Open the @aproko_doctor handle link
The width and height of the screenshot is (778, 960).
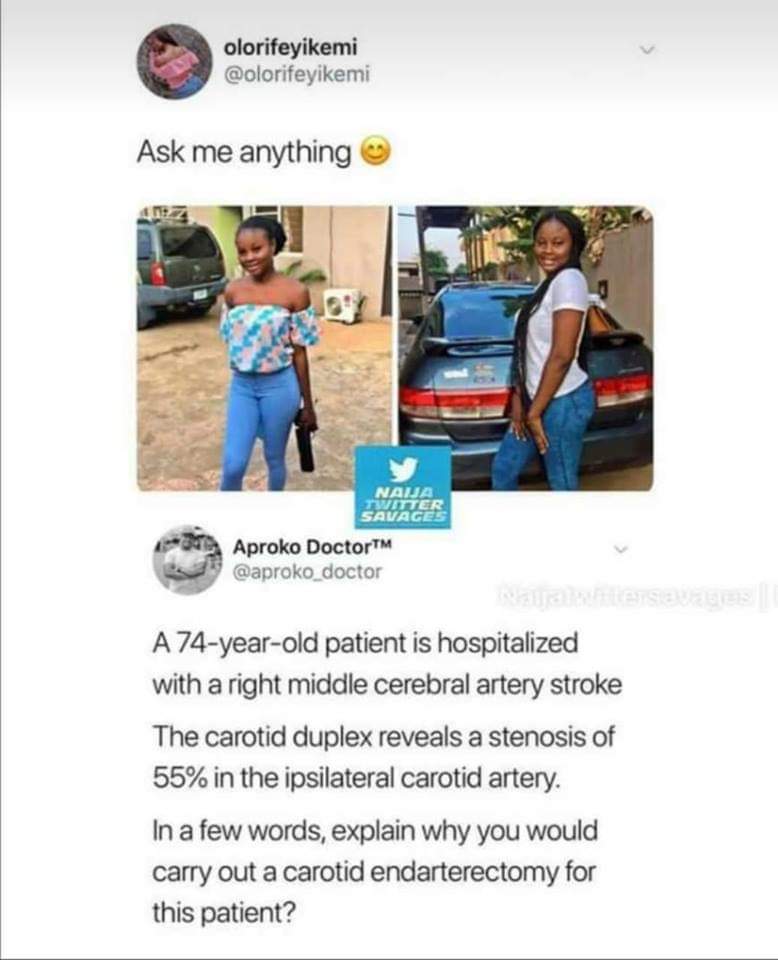coord(307,571)
